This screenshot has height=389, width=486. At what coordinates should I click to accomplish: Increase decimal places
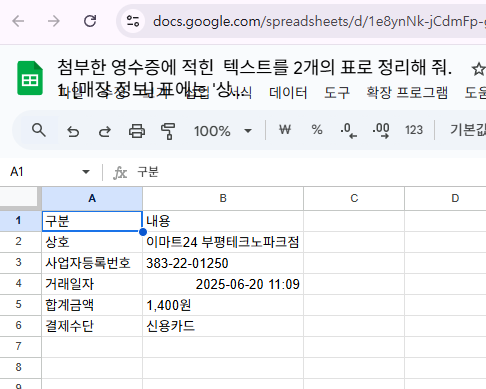tap(381, 130)
